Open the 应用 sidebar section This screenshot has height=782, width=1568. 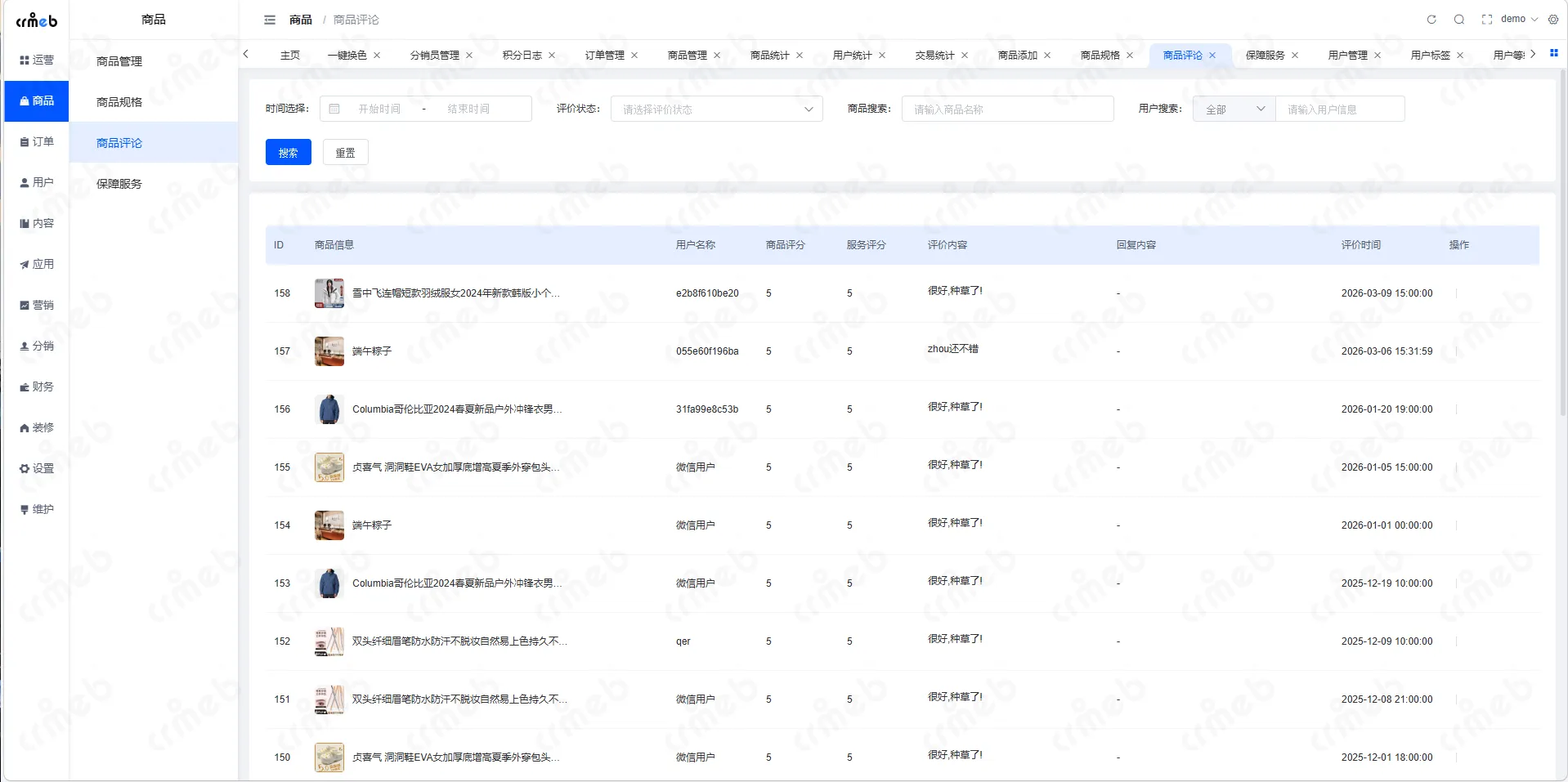37,264
